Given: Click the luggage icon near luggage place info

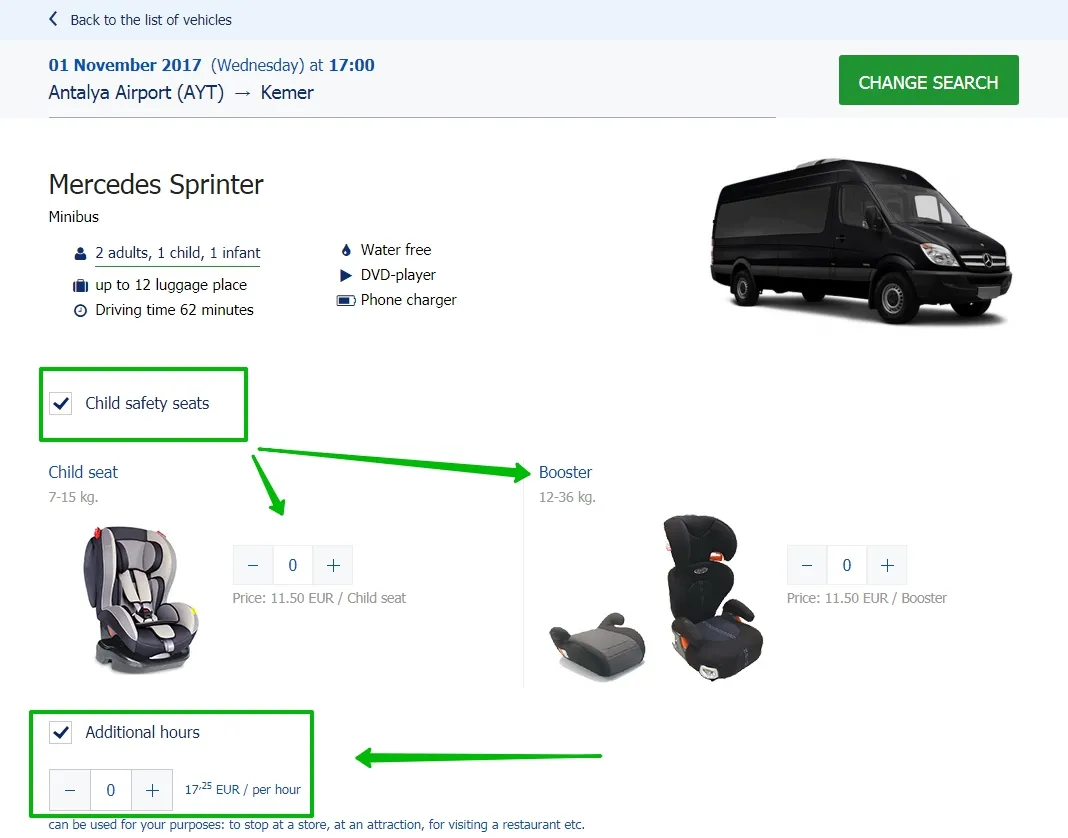Looking at the screenshot, I should point(82,284).
